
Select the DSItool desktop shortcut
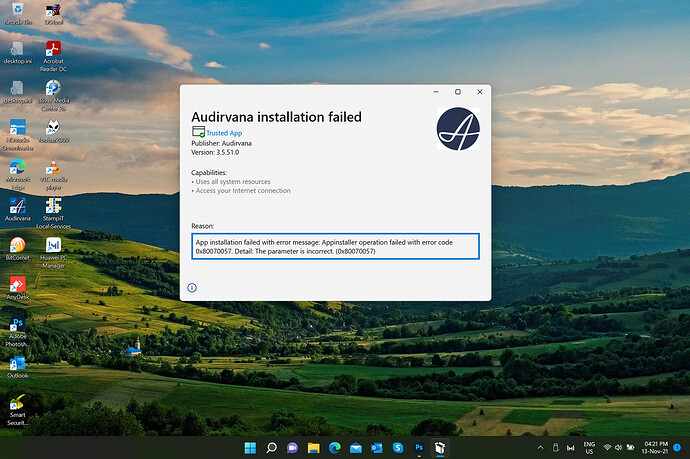(54, 14)
